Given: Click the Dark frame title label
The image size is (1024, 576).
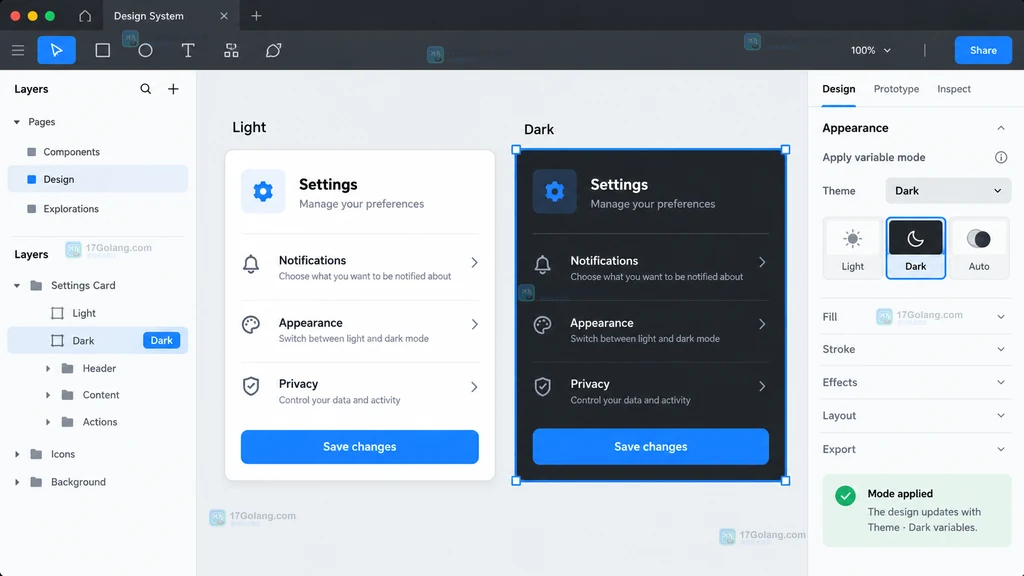Looking at the screenshot, I should (x=539, y=129).
